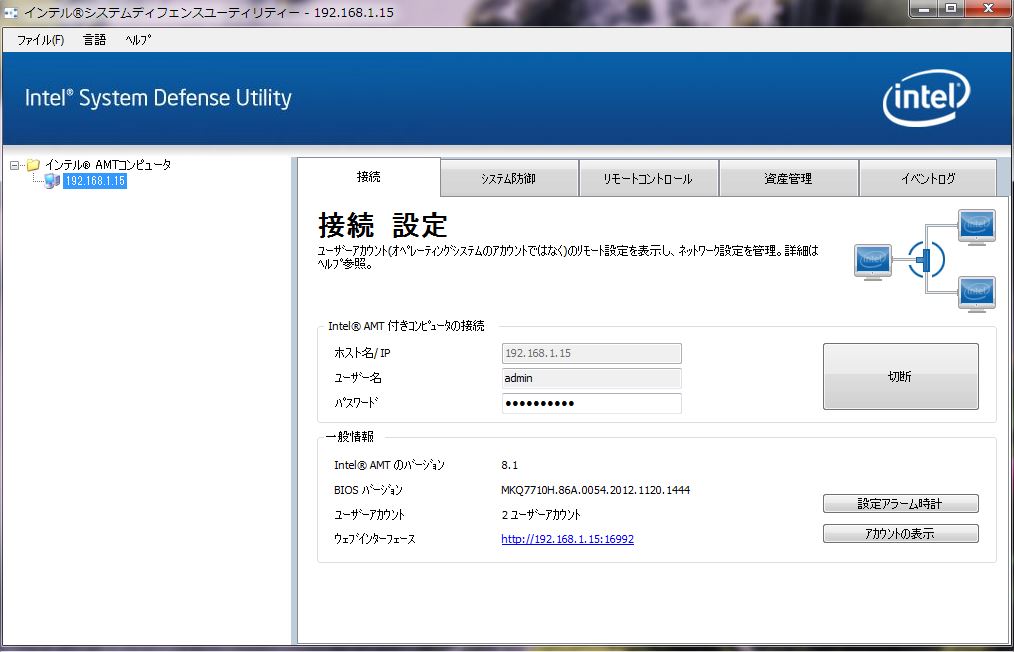Click the Intel® AMT 付きコンピュータの接続 group title
Screen dimensions: 1014x652
(x=406, y=326)
